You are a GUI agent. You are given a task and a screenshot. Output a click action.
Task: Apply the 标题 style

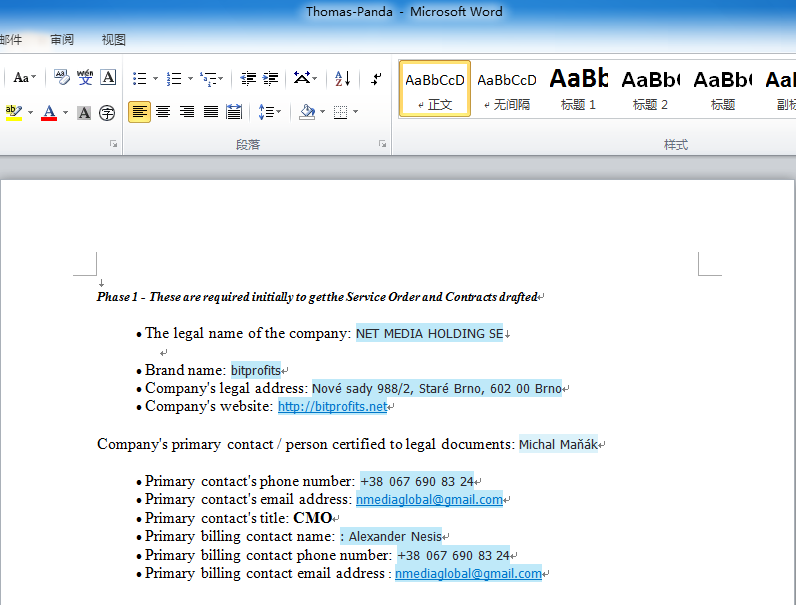[x=723, y=89]
